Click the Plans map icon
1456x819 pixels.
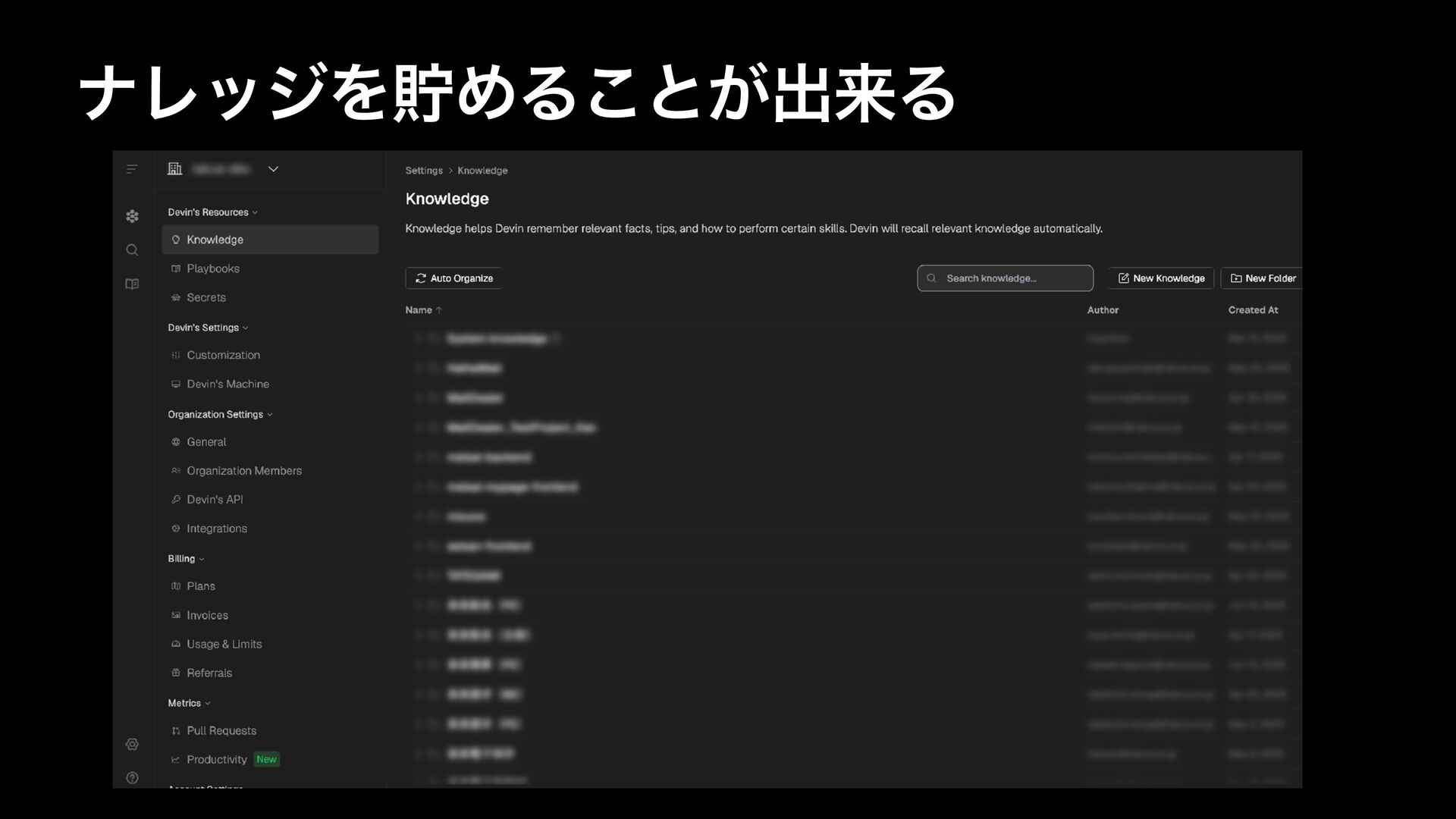(176, 586)
